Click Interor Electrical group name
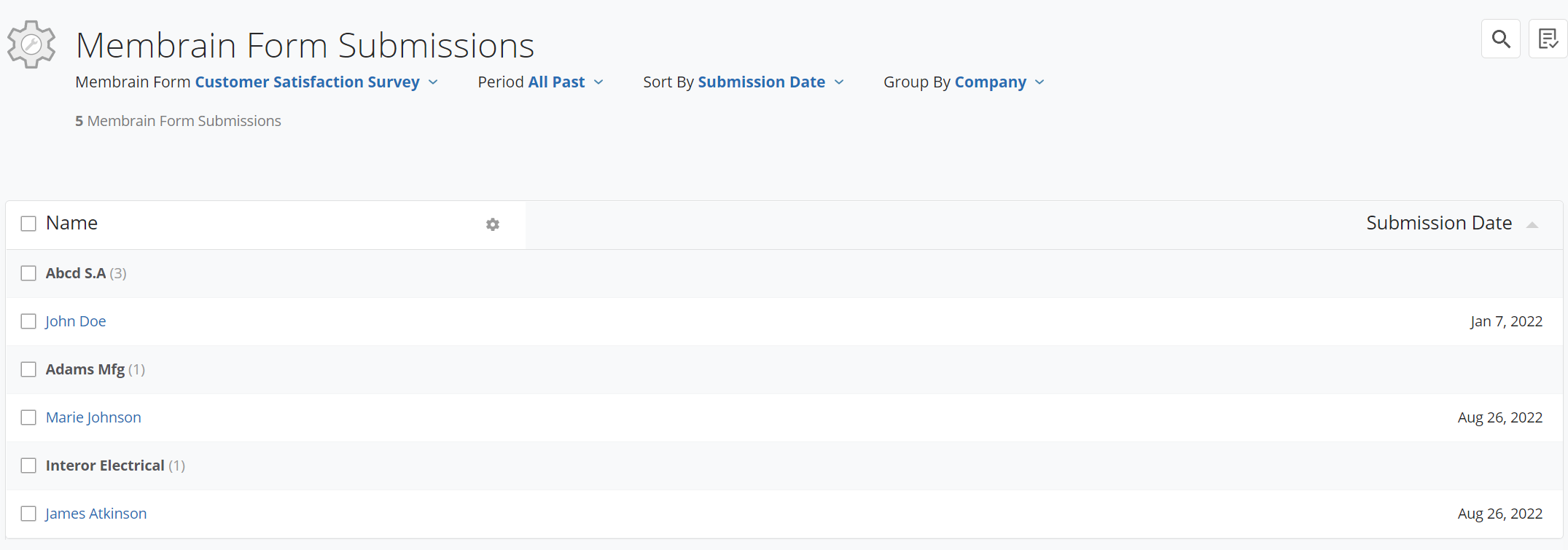This screenshot has height=550, width=1568. [105, 465]
